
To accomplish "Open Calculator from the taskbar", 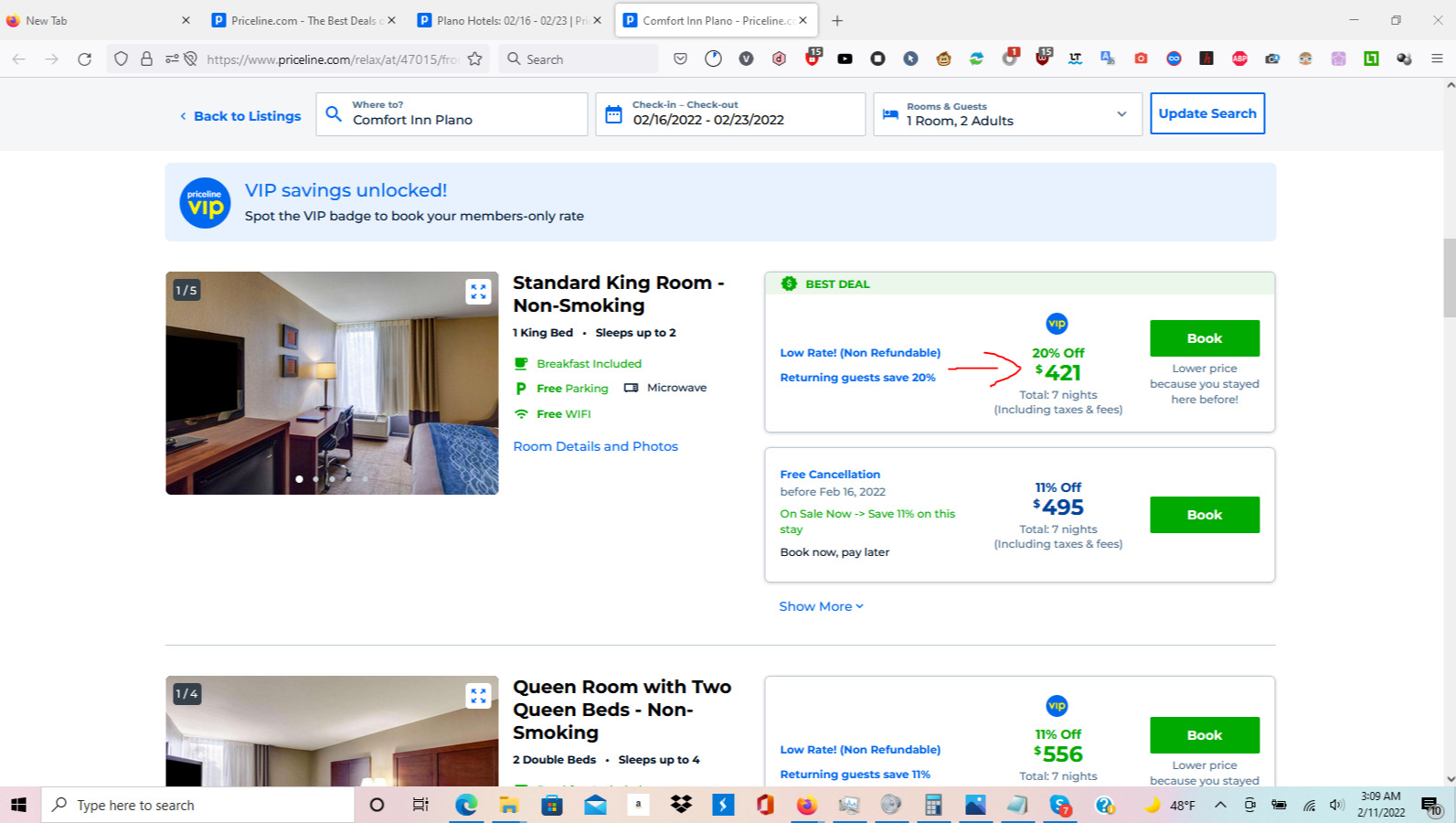I will click(x=932, y=805).
